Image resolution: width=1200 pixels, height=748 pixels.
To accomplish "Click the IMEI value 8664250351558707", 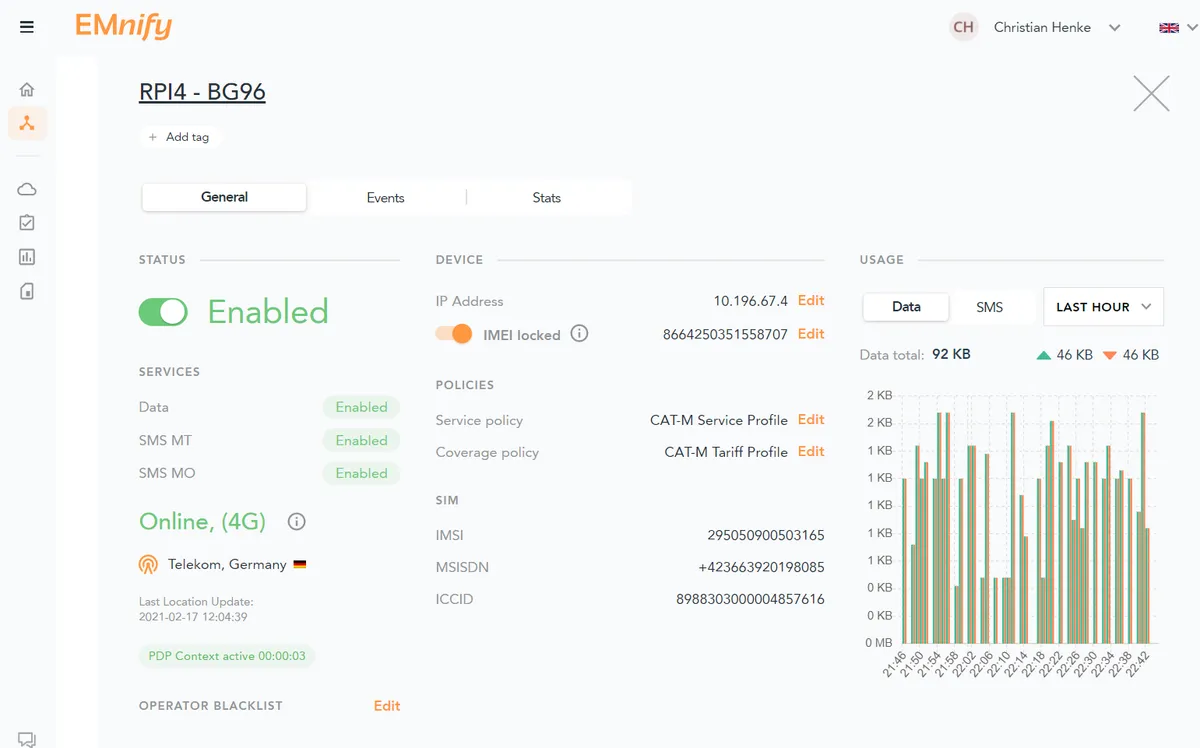I will click(x=725, y=334).
